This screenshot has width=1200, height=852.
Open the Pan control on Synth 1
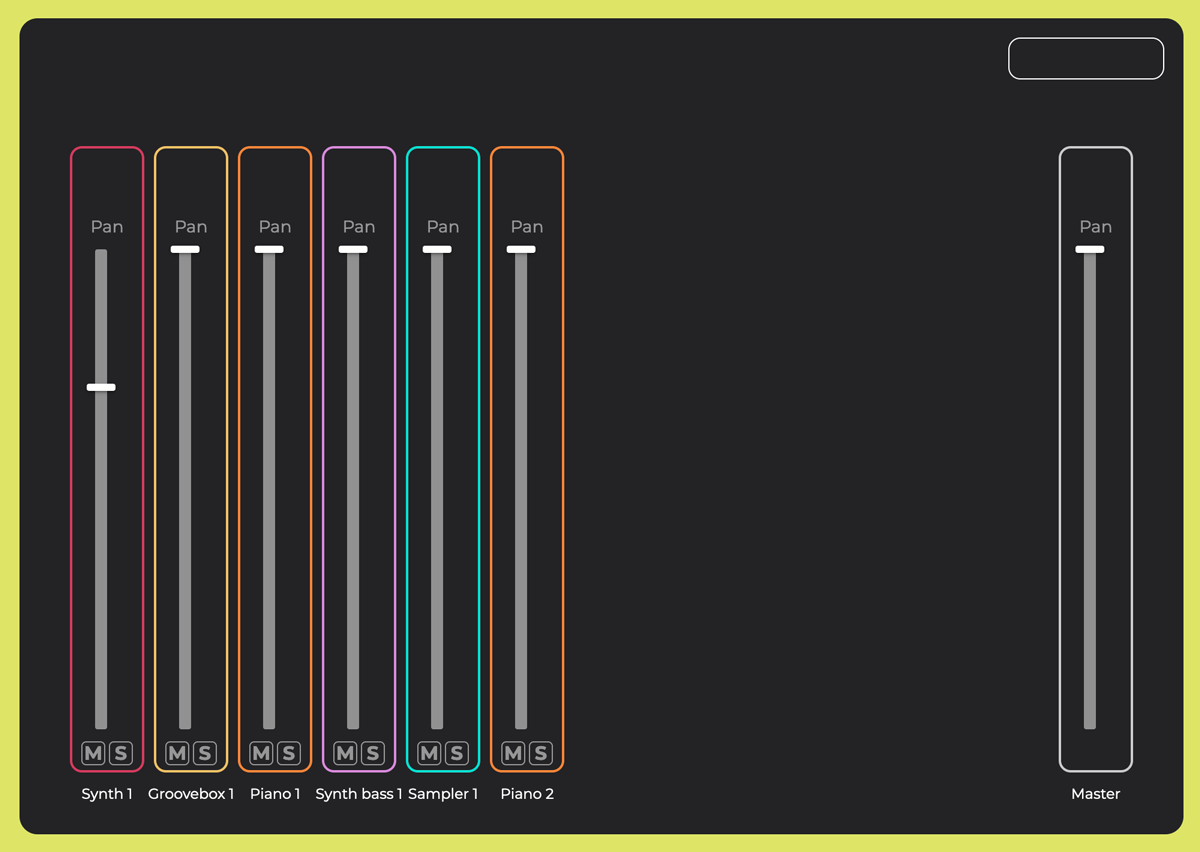[107, 227]
